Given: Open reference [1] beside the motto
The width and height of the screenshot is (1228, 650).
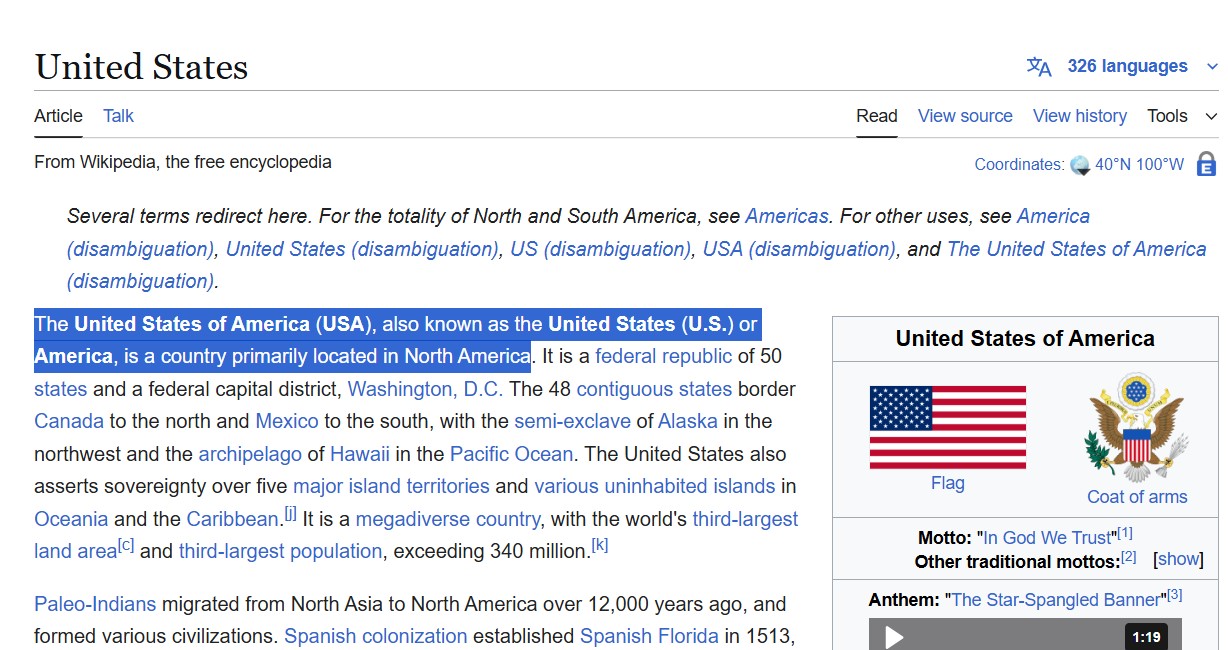Looking at the screenshot, I should (x=1125, y=533).
